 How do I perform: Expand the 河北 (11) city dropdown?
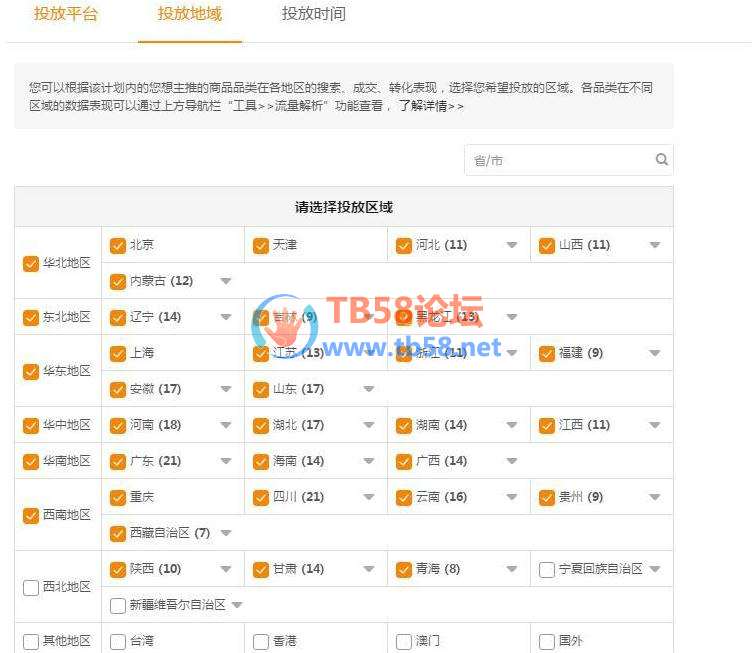(x=512, y=246)
